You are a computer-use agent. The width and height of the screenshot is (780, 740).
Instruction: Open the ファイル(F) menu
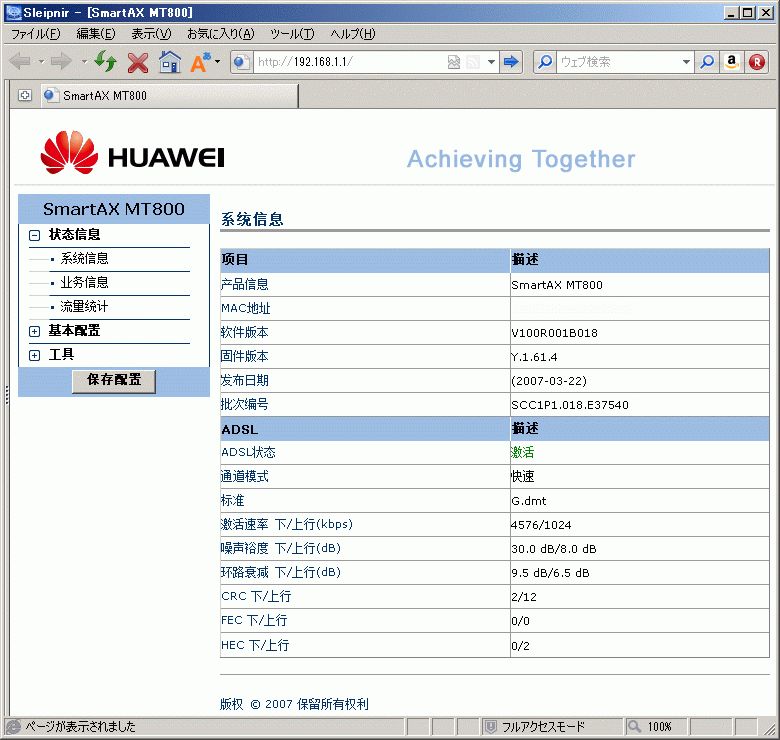click(x=35, y=34)
